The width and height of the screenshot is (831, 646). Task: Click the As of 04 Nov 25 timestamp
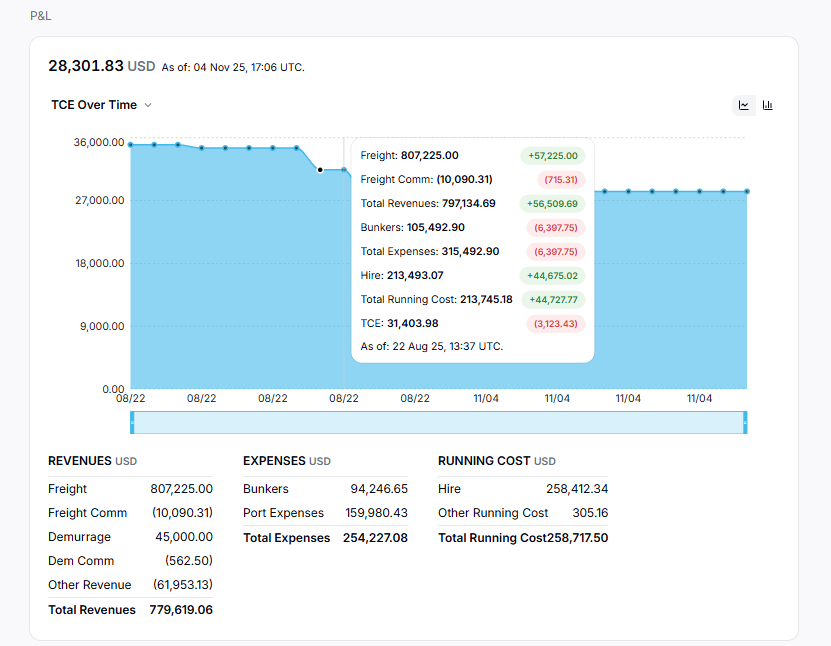233,67
